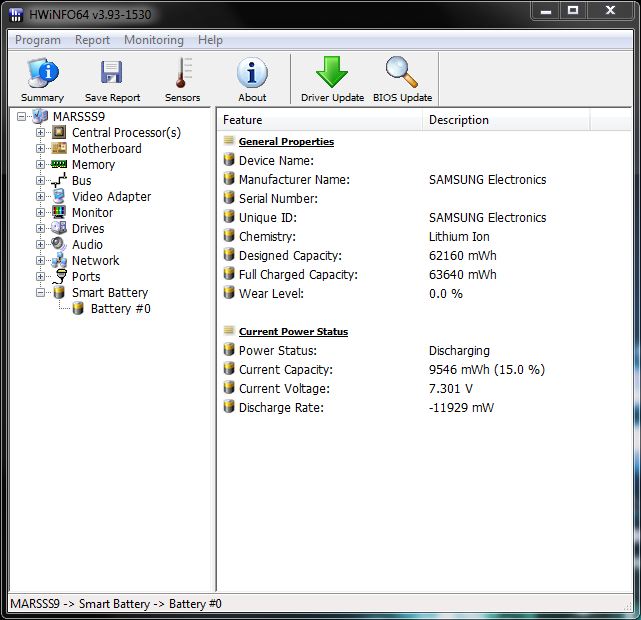641x620 pixels.
Task: Click the Current Power Status heading
Action: (293, 331)
